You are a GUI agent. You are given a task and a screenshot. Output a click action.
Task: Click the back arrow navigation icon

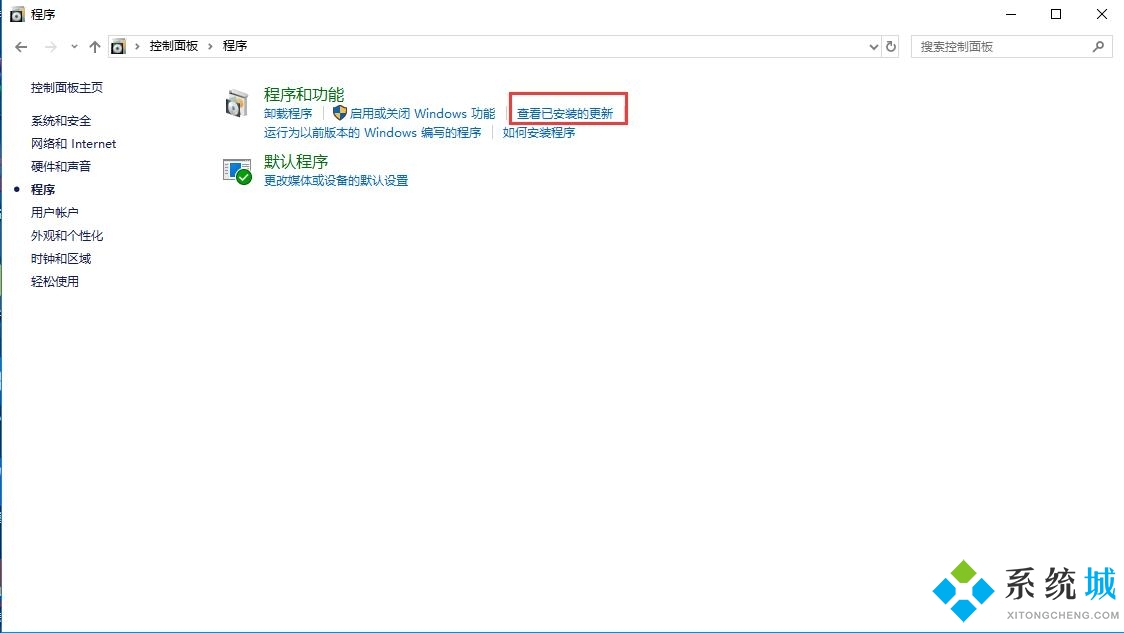pyautogui.click(x=21, y=46)
